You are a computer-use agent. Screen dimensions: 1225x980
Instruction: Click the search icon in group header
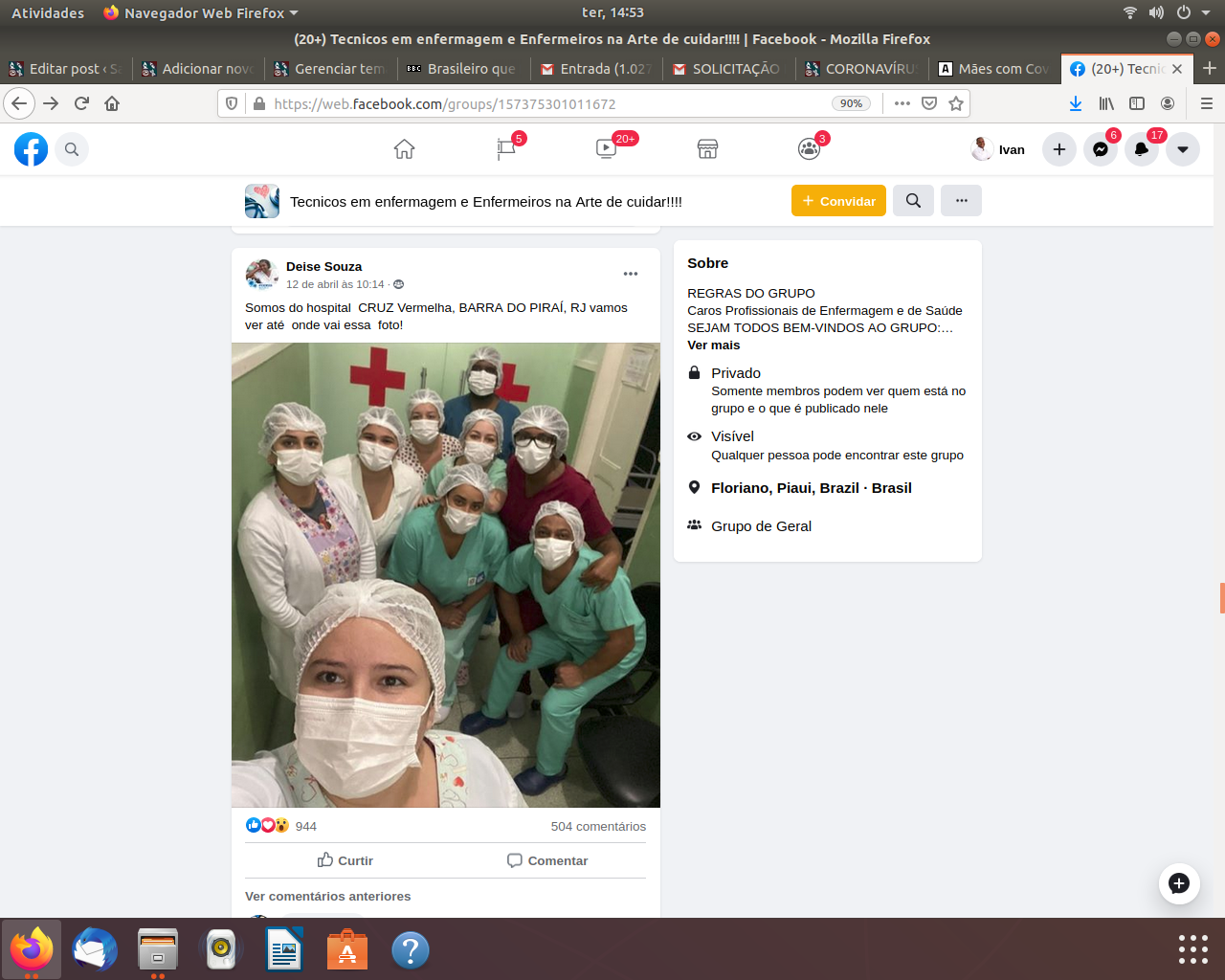click(x=913, y=201)
